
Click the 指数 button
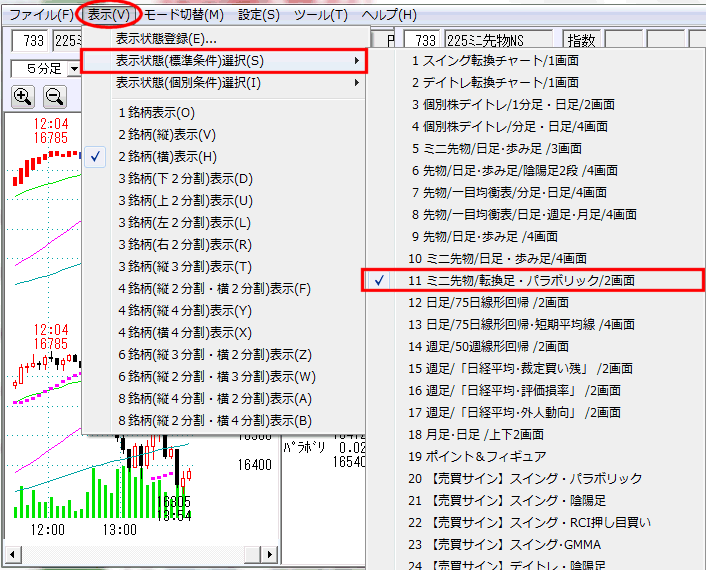pos(581,41)
